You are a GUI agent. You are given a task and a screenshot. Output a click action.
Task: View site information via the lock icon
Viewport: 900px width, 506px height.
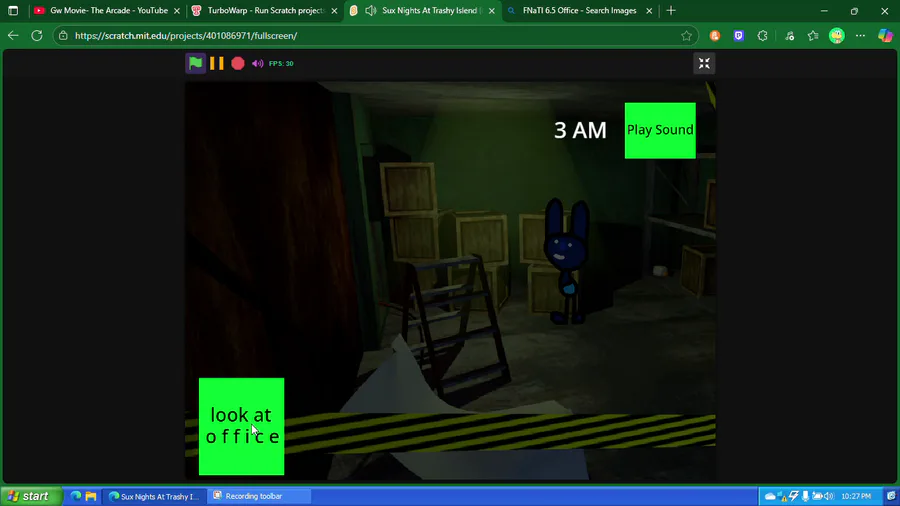[x=63, y=36]
